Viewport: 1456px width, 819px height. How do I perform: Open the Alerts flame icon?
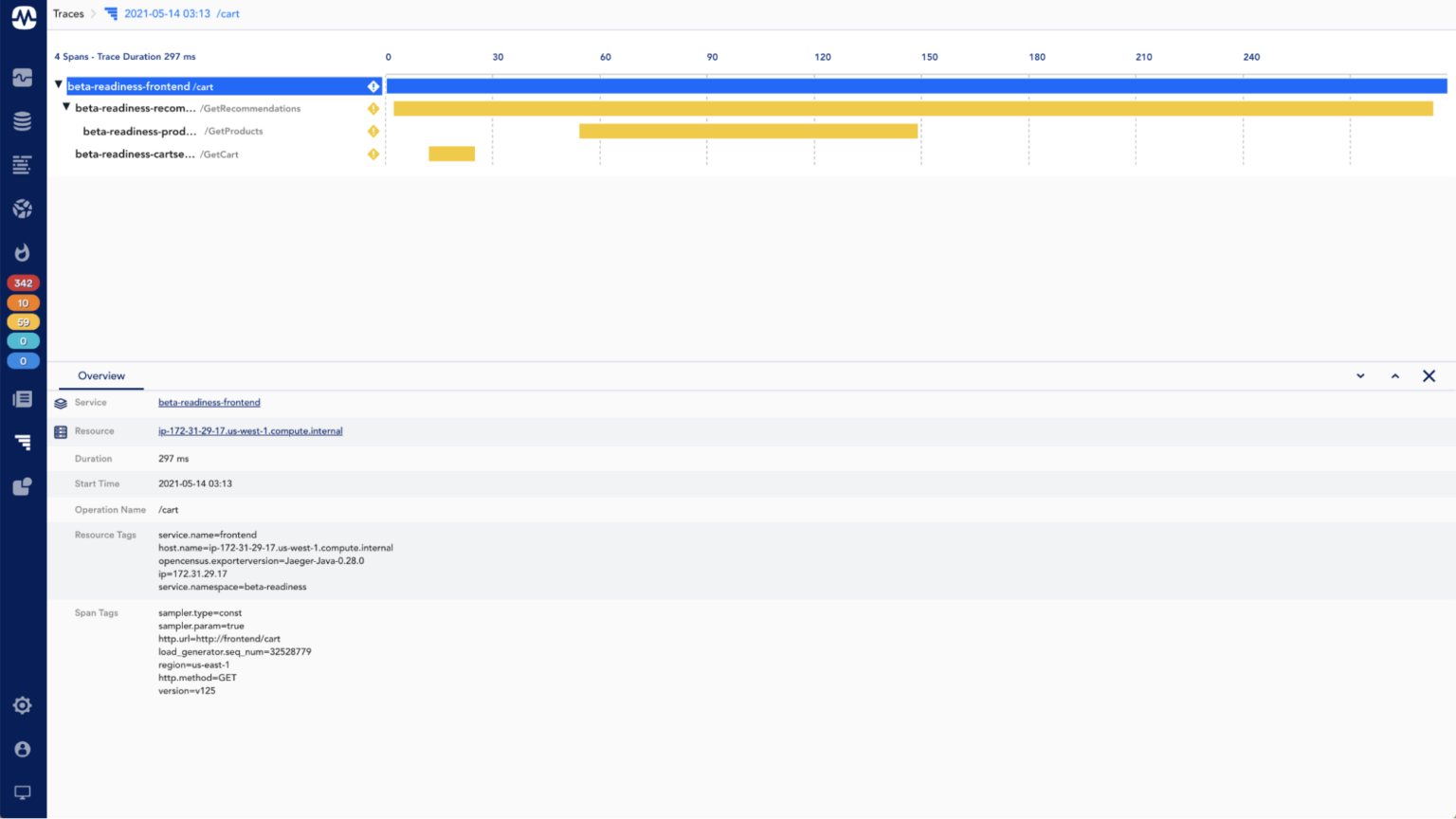pyautogui.click(x=22, y=252)
